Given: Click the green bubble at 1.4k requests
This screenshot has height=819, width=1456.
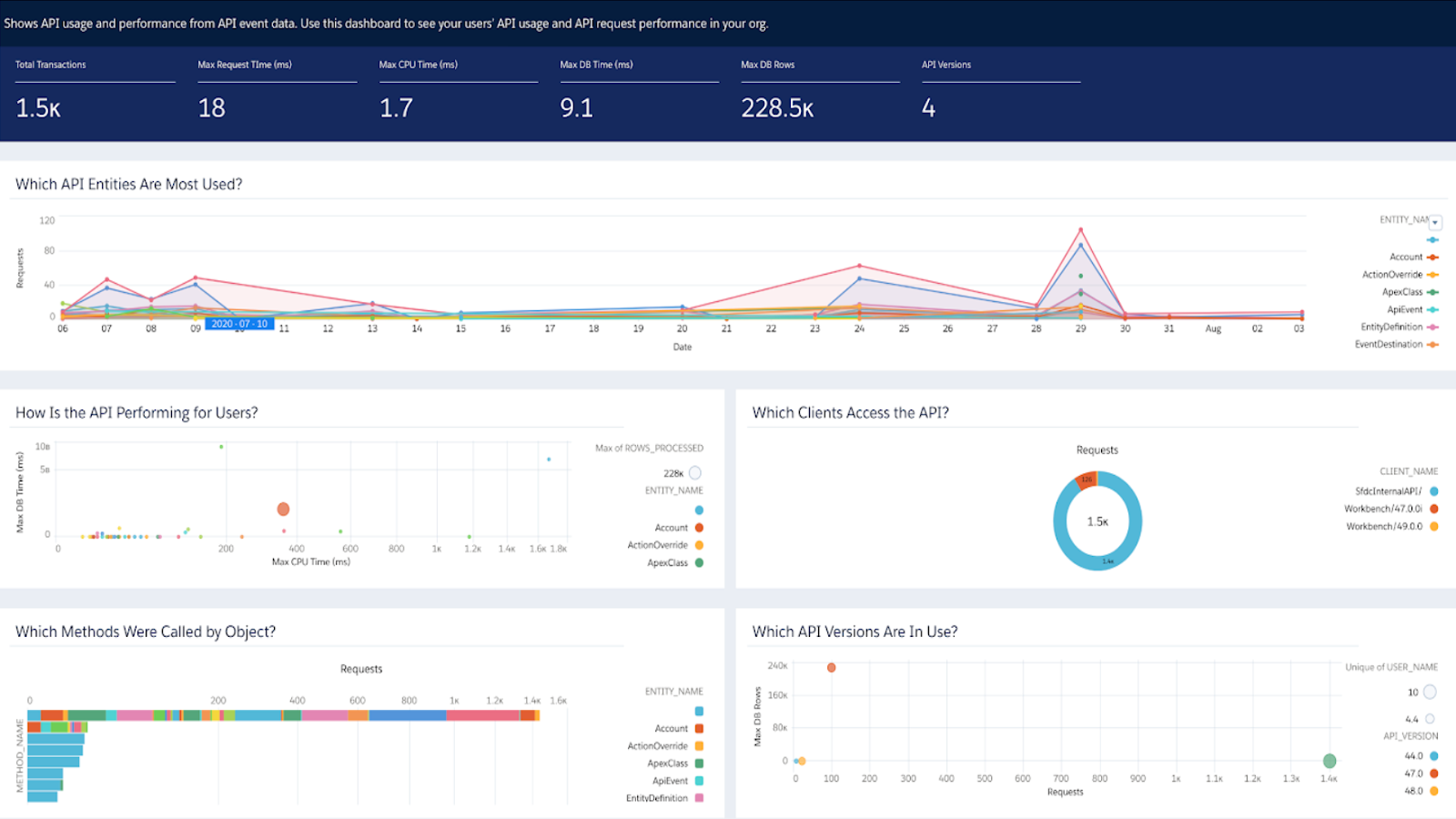Looking at the screenshot, I should (x=1330, y=761).
